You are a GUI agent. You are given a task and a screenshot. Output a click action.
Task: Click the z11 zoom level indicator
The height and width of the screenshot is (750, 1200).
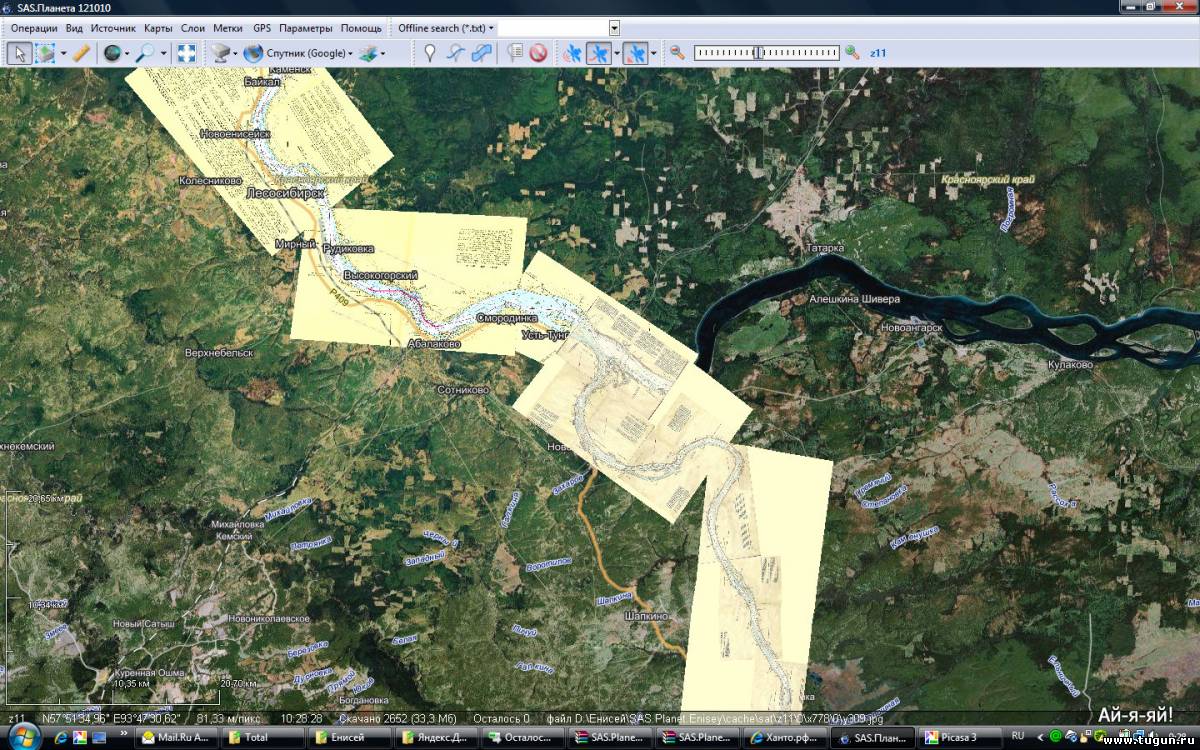tap(878, 53)
